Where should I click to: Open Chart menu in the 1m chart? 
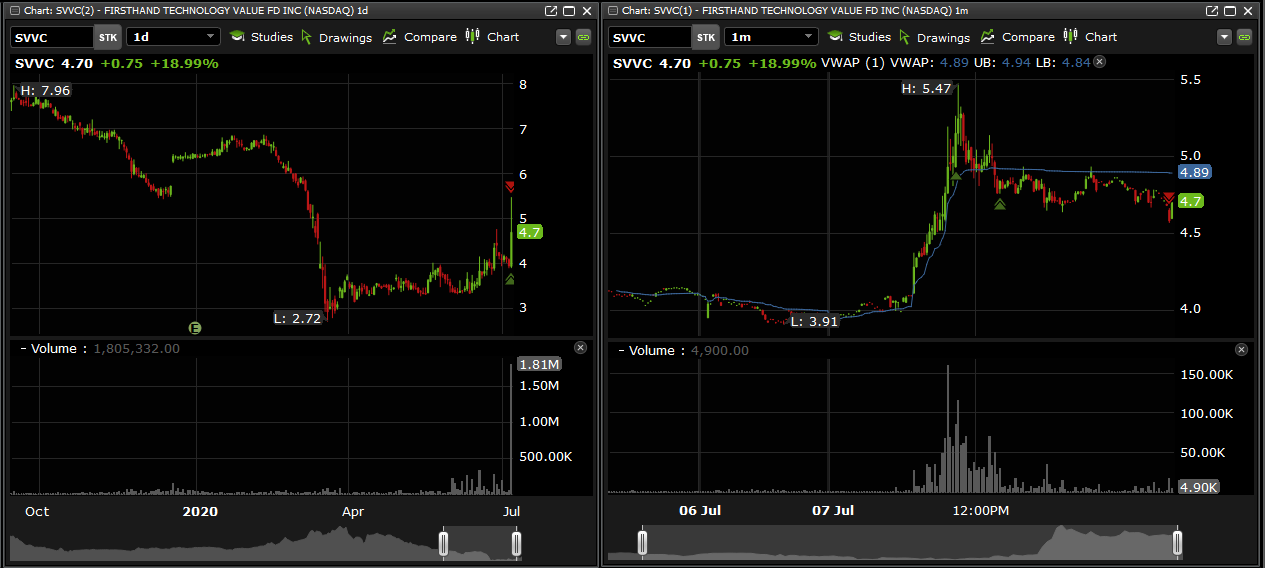1090,37
